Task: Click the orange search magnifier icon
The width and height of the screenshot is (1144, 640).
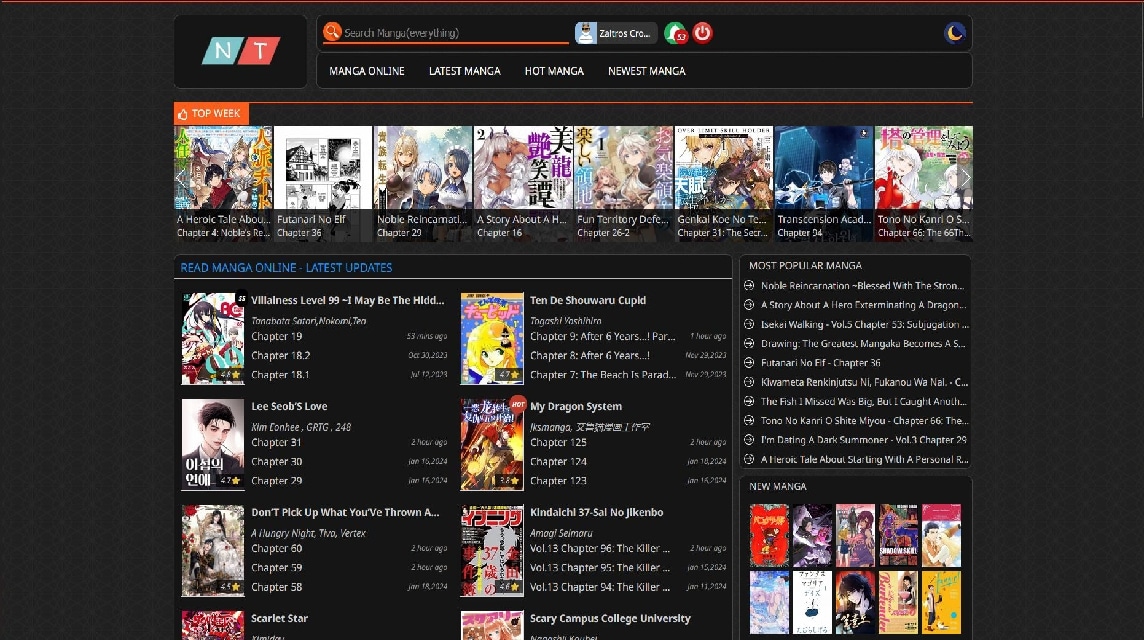Action: [332, 32]
